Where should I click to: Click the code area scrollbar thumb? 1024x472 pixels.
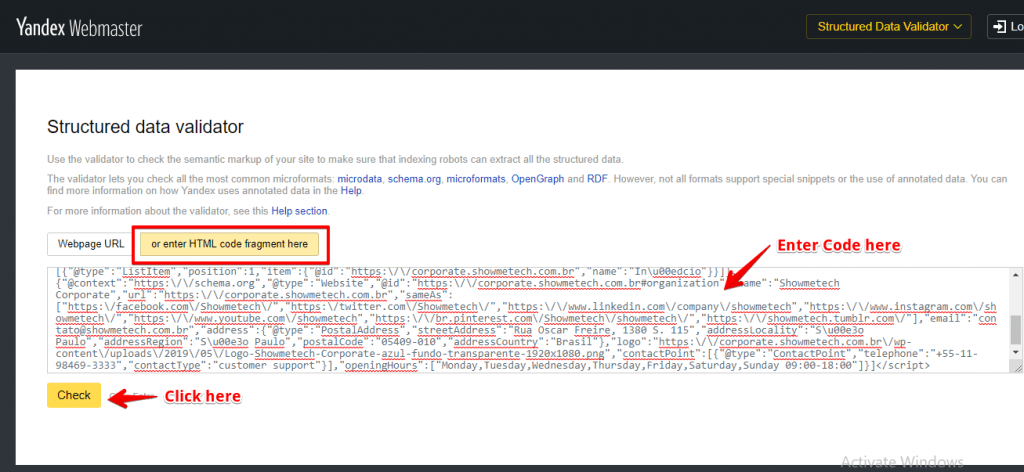click(x=1014, y=329)
